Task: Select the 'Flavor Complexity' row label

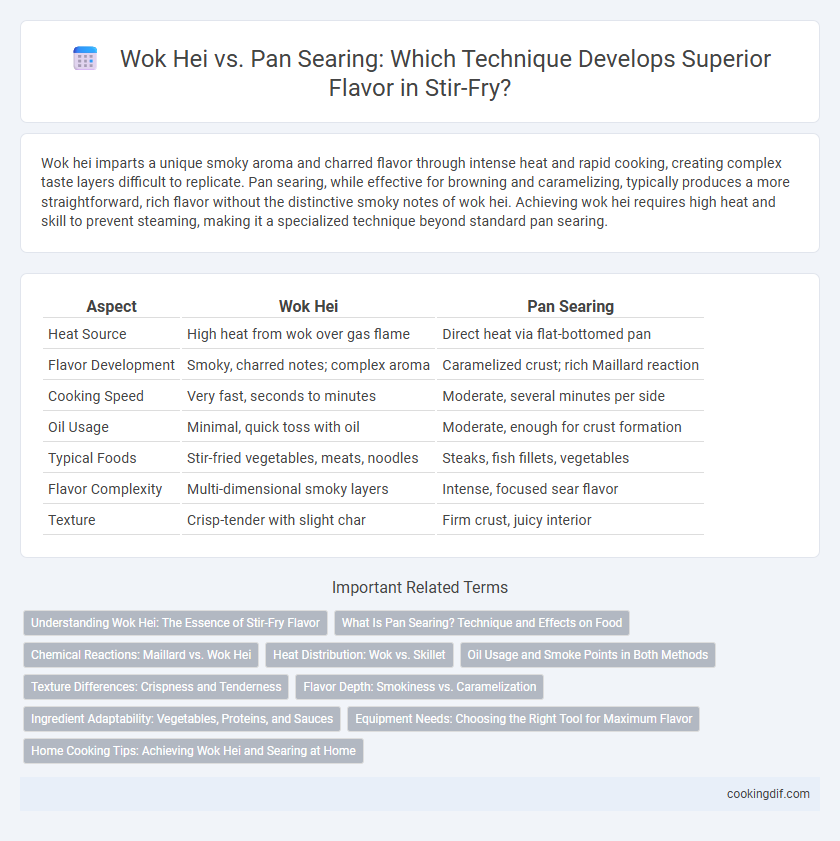Action: [105, 489]
